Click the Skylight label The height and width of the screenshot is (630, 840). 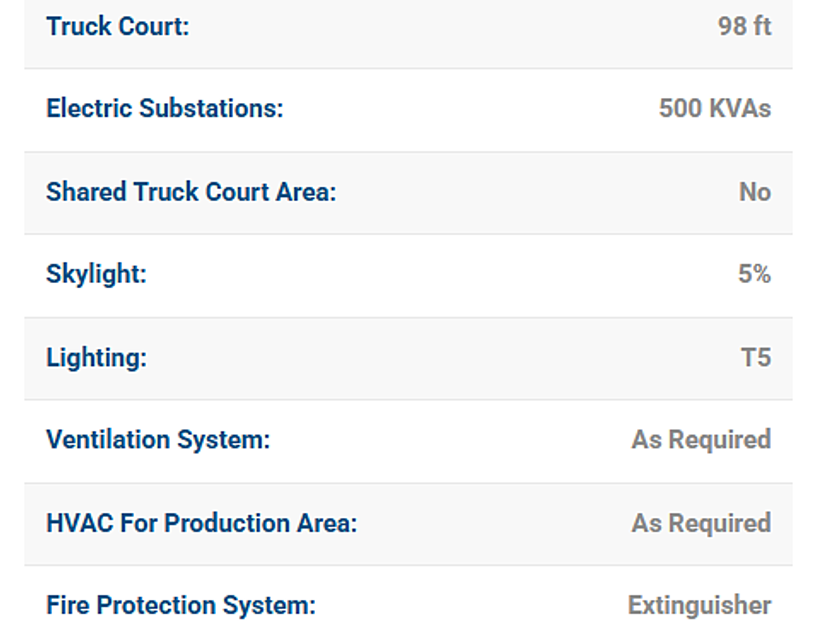pos(96,275)
